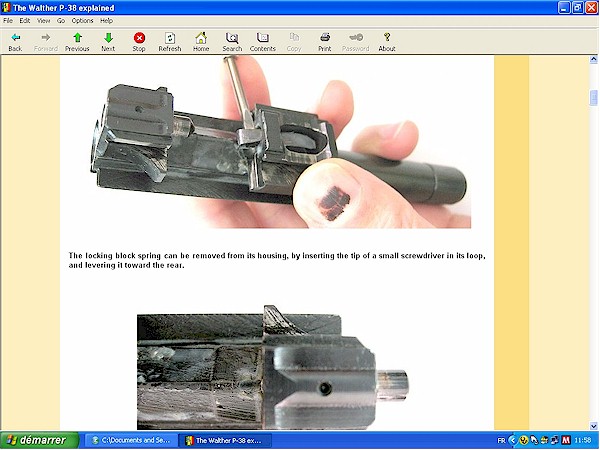Image resolution: width=600 pixels, height=450 pixels.
Task: Open the File menu
Action: coord(8,21)
